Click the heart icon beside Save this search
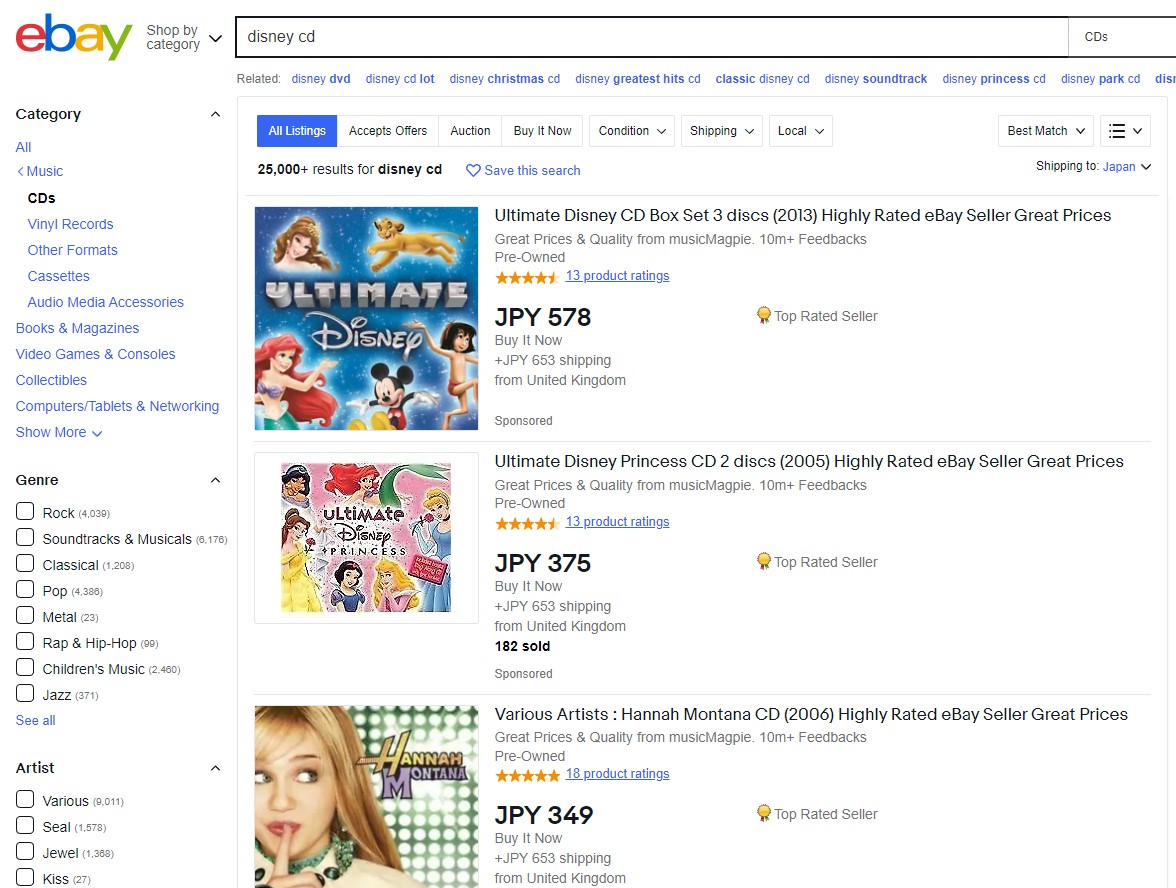The width and height of the screenshot is (1176, 888). pyautogui.click(x=472, y=170)
